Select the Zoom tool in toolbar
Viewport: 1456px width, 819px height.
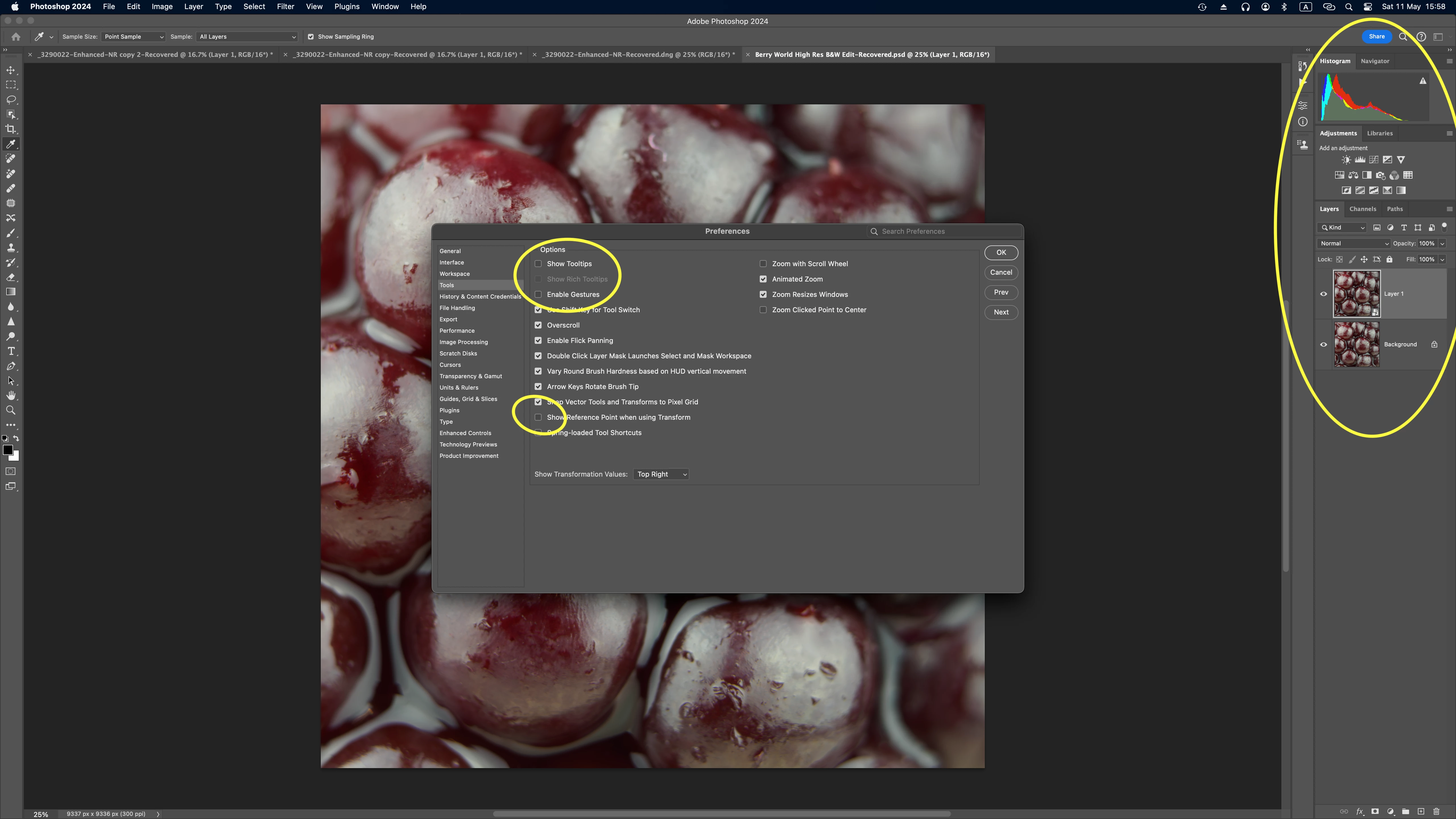(11, 410)
